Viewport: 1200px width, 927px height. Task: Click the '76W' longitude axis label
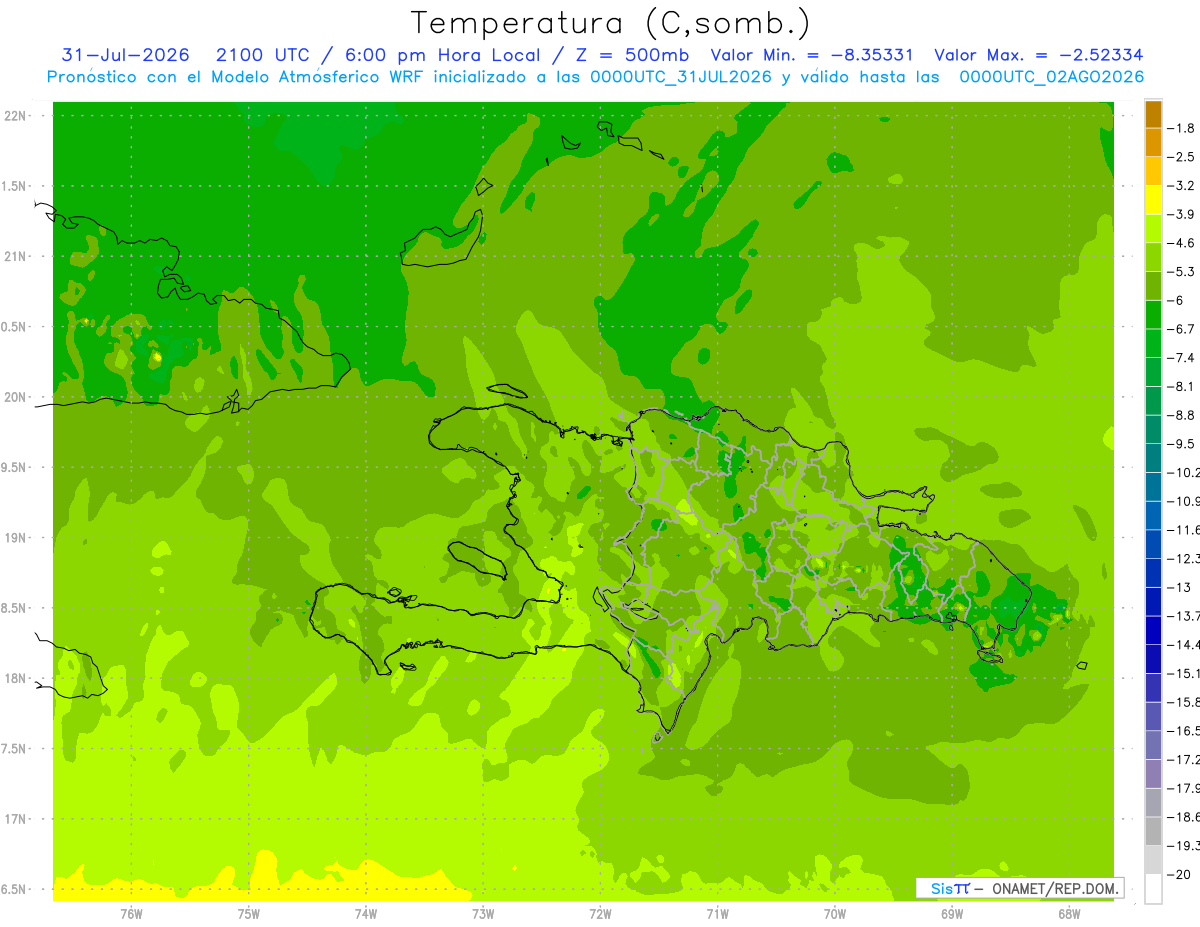coord(131,913)
